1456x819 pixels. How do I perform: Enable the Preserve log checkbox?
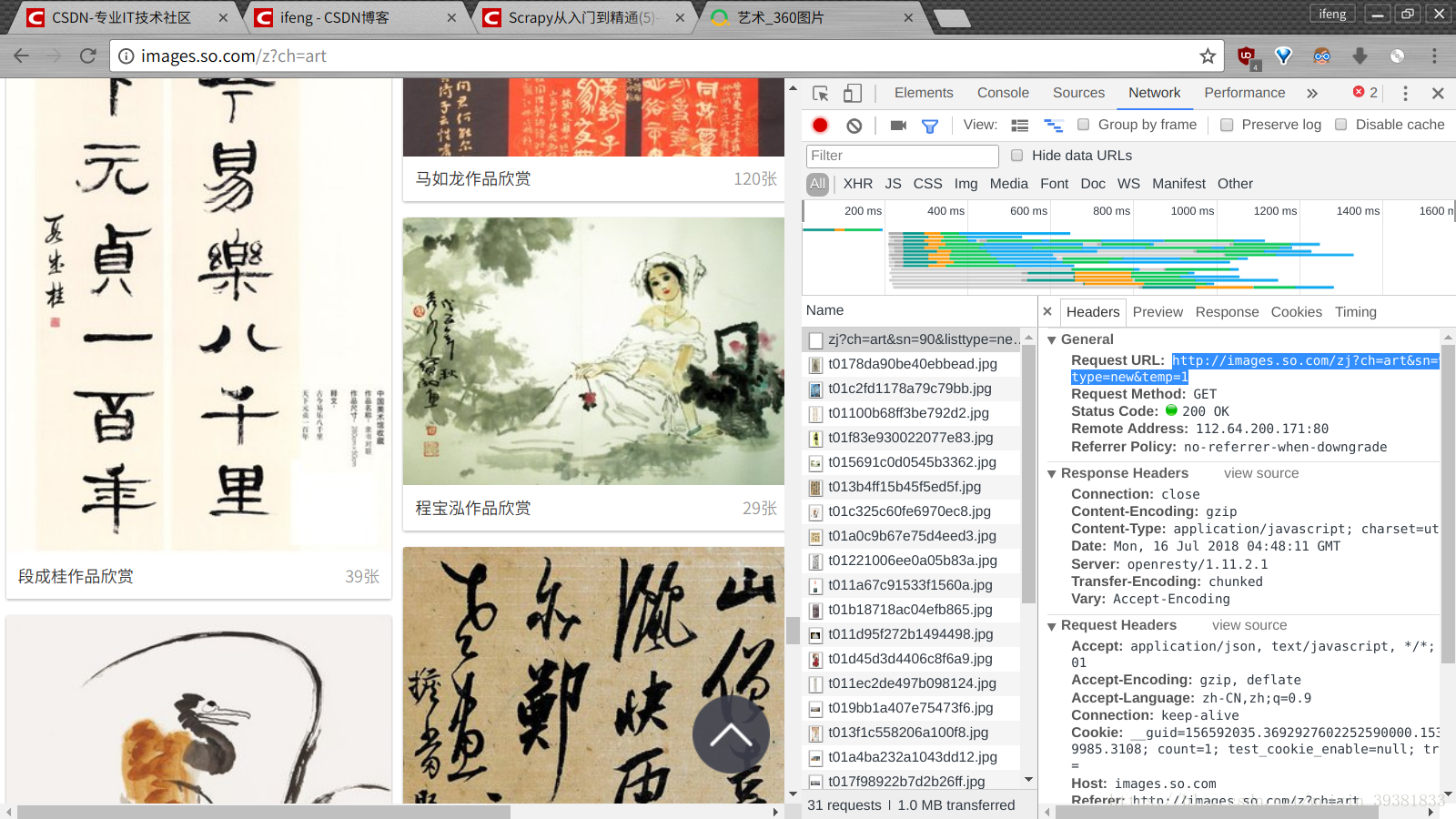click(x=1227, y=125)
